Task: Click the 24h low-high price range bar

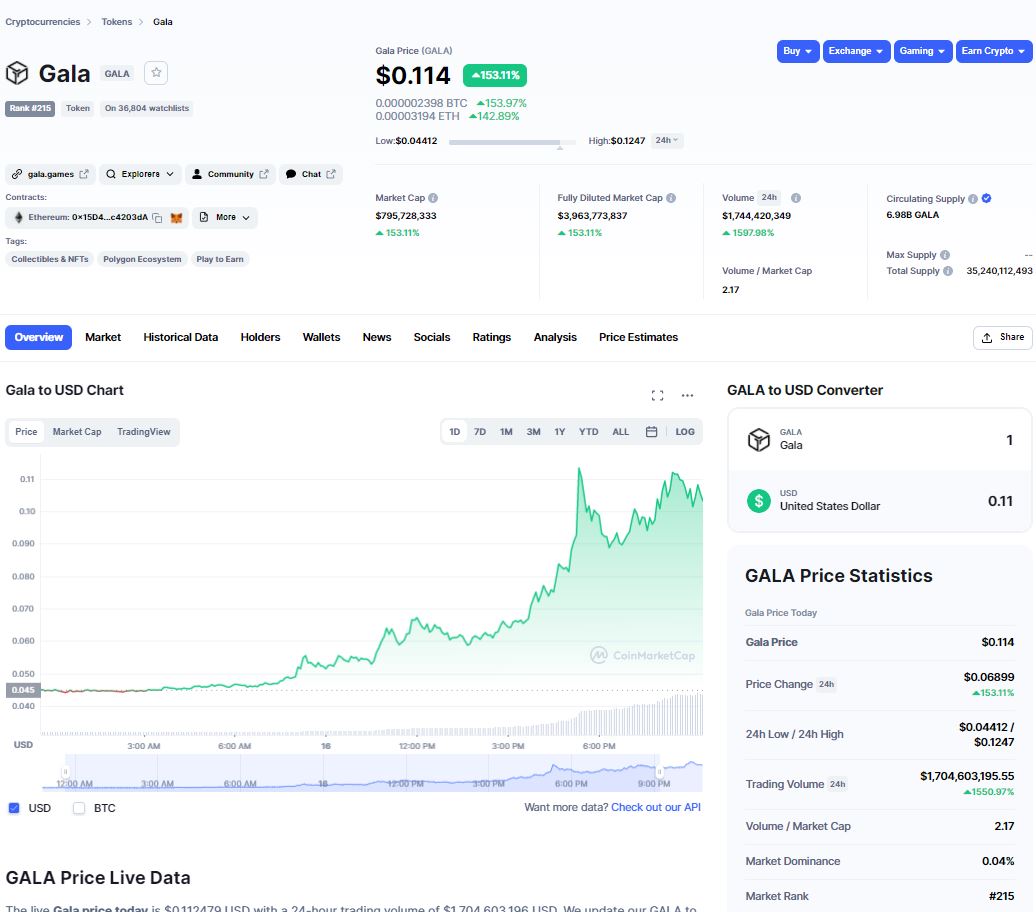Action: [512, 141]
